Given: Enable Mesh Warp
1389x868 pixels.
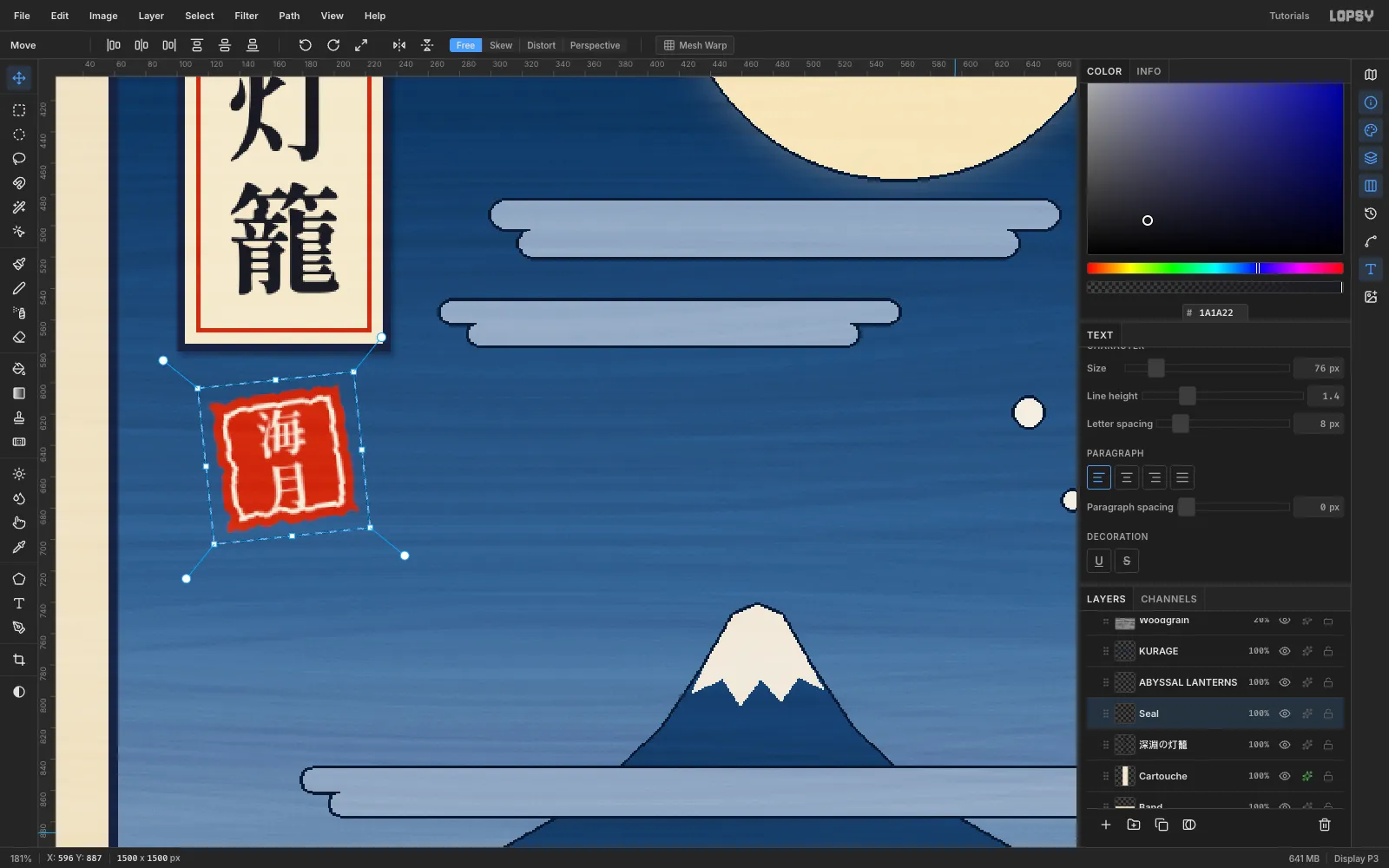Looking at the screenshot, I should point(694,45).
